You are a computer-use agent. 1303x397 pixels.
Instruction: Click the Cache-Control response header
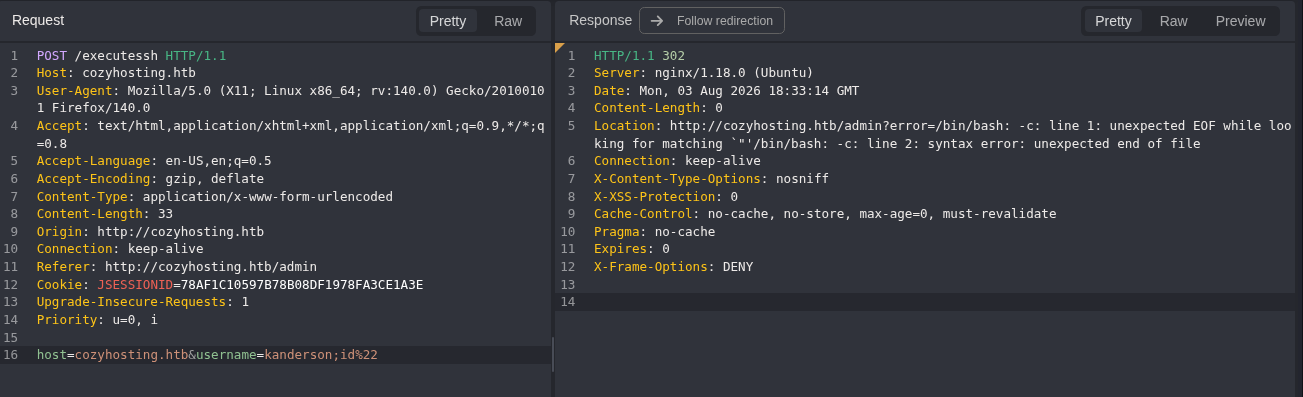[x=825, y=214]
